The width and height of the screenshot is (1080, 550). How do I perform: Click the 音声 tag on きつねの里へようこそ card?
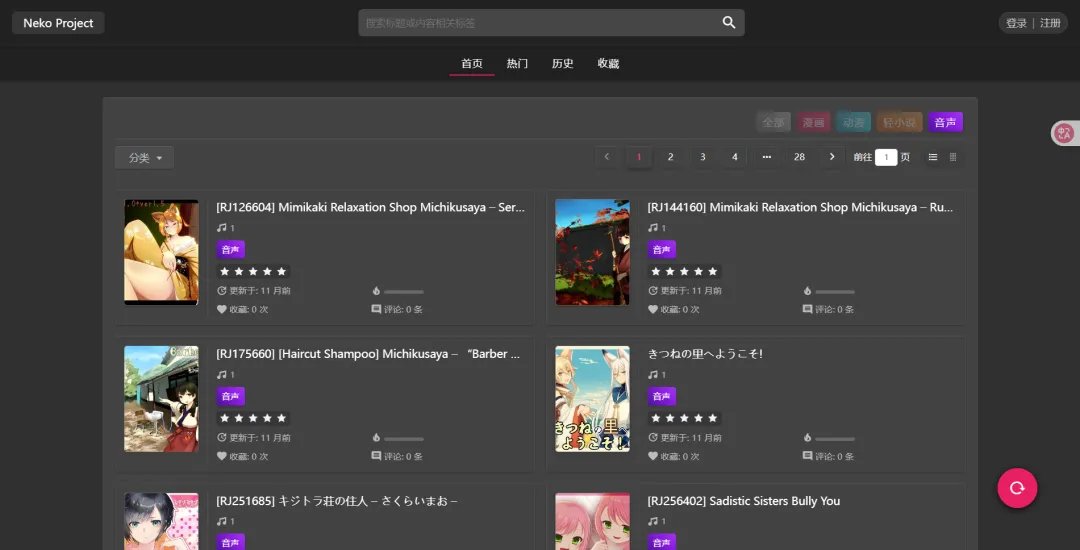(662, 396)
